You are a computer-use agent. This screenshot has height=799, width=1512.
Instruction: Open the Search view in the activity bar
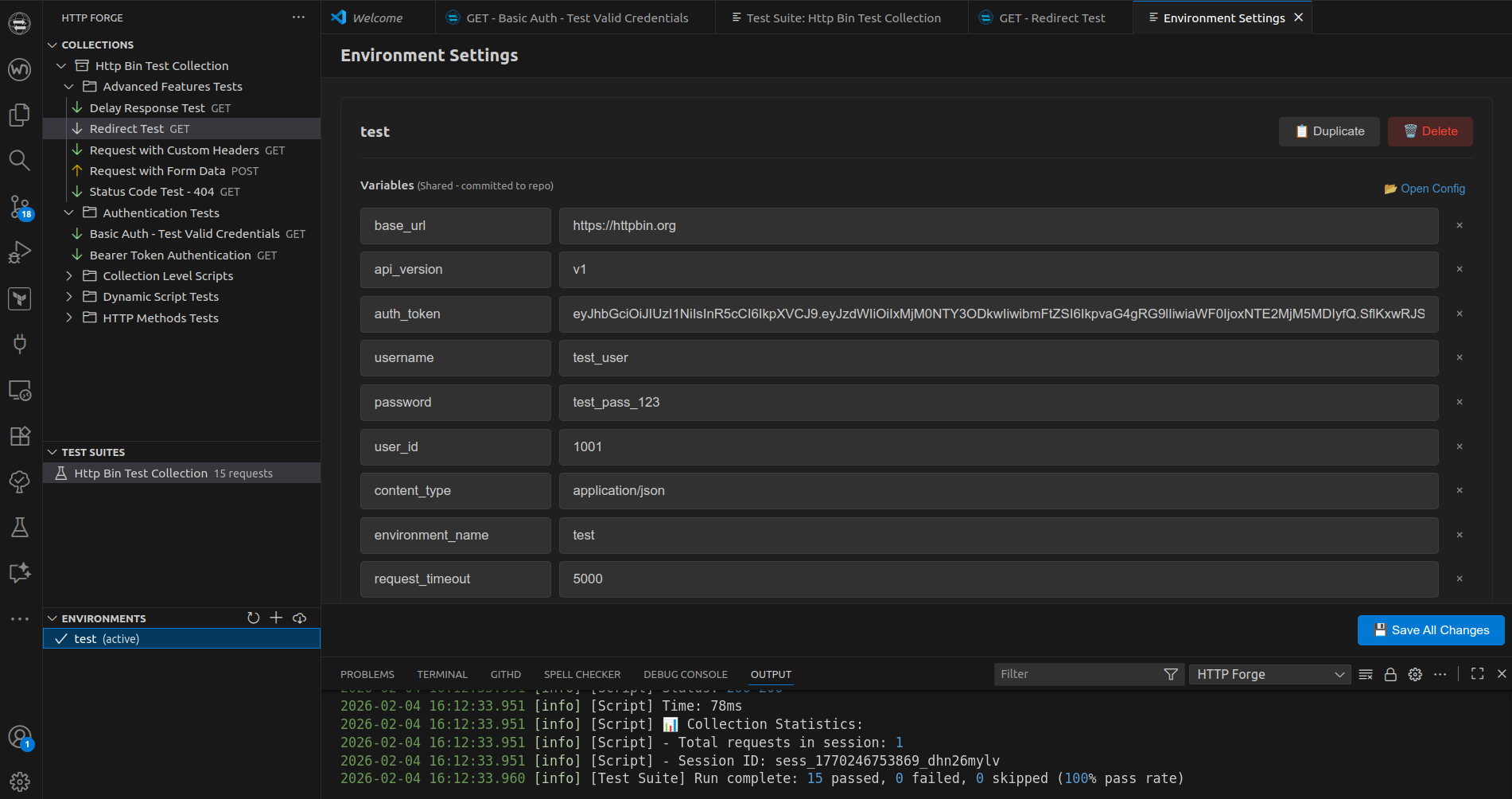pyautogui.click(x=19, y=160)
